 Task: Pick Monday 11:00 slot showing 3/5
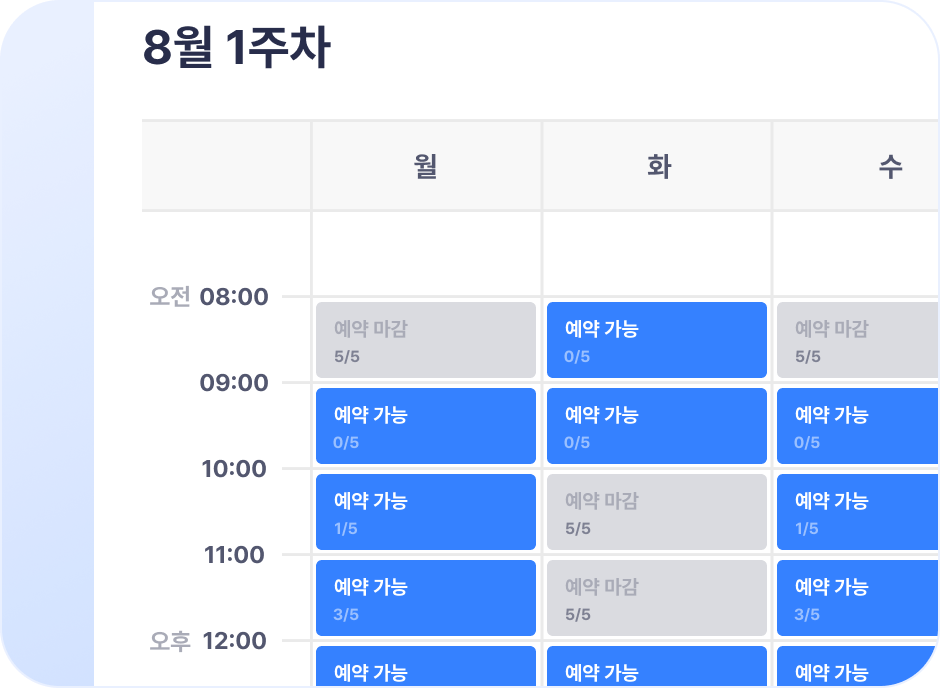[426, 598]
